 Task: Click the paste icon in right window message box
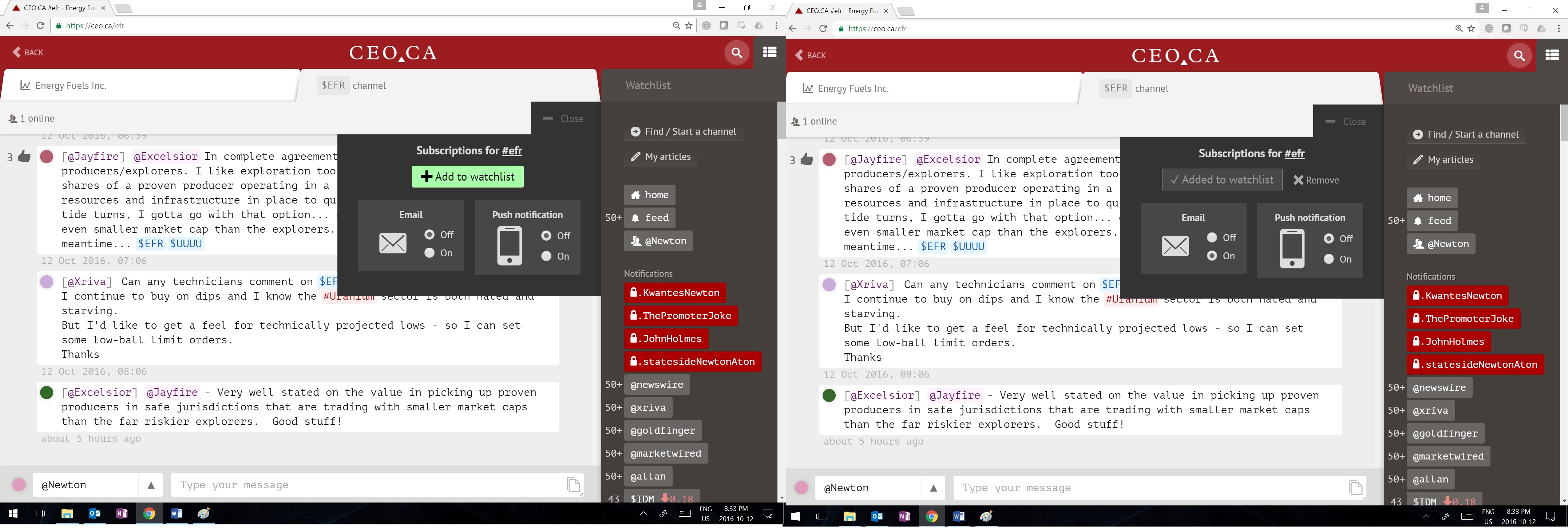pos(1355,488)
